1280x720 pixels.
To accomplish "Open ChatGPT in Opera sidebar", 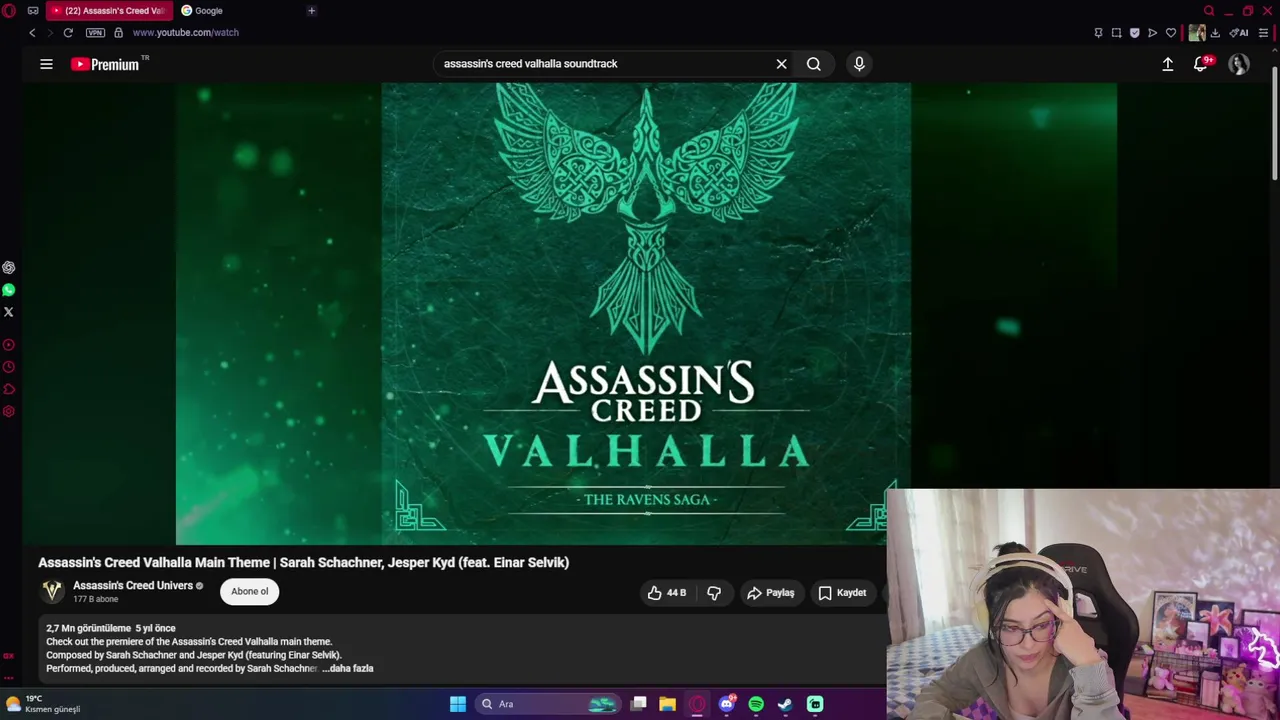I will pyautogui.click(x=9, y=267).
